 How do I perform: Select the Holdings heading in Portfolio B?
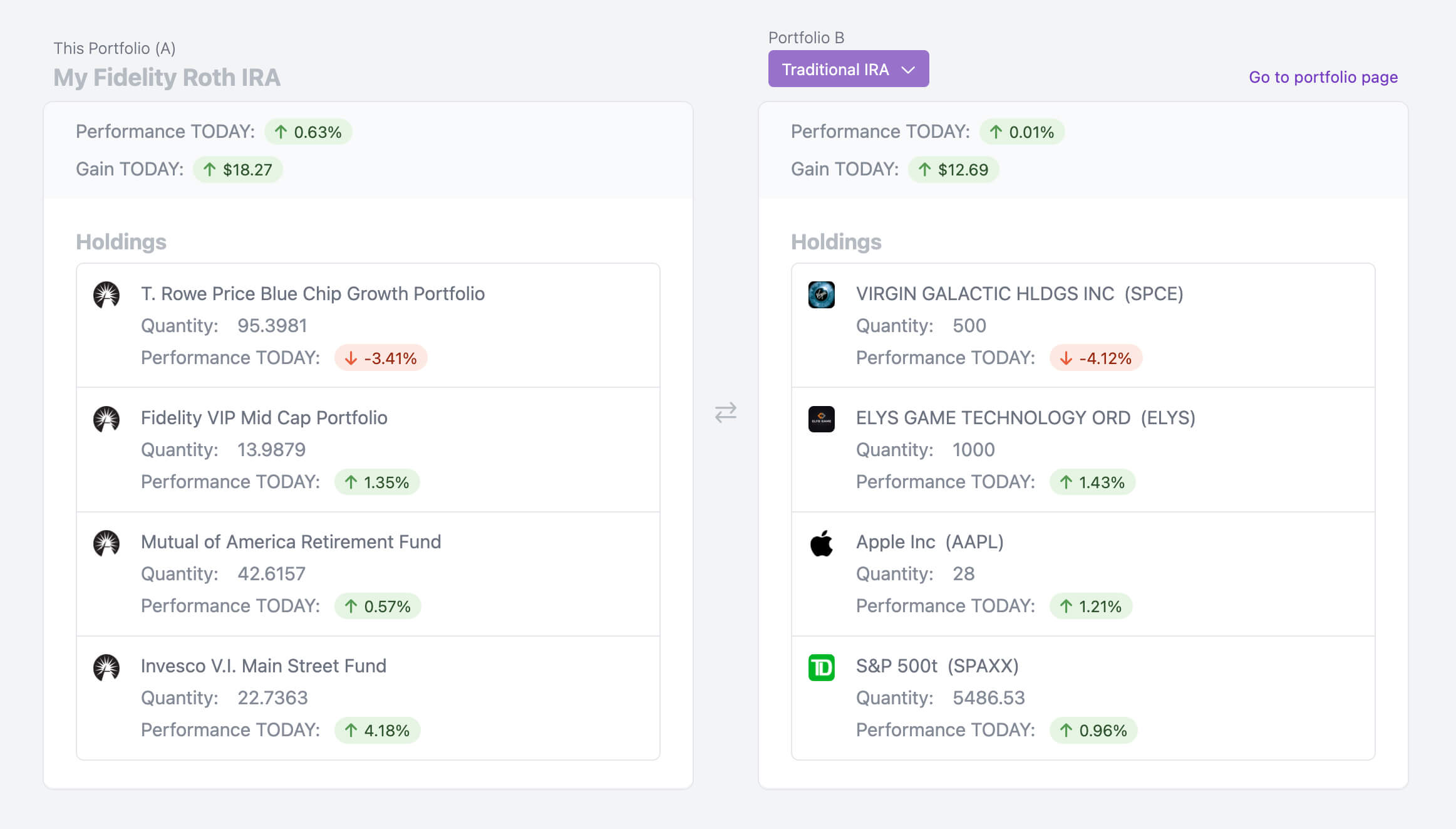[x=835, y=242]
